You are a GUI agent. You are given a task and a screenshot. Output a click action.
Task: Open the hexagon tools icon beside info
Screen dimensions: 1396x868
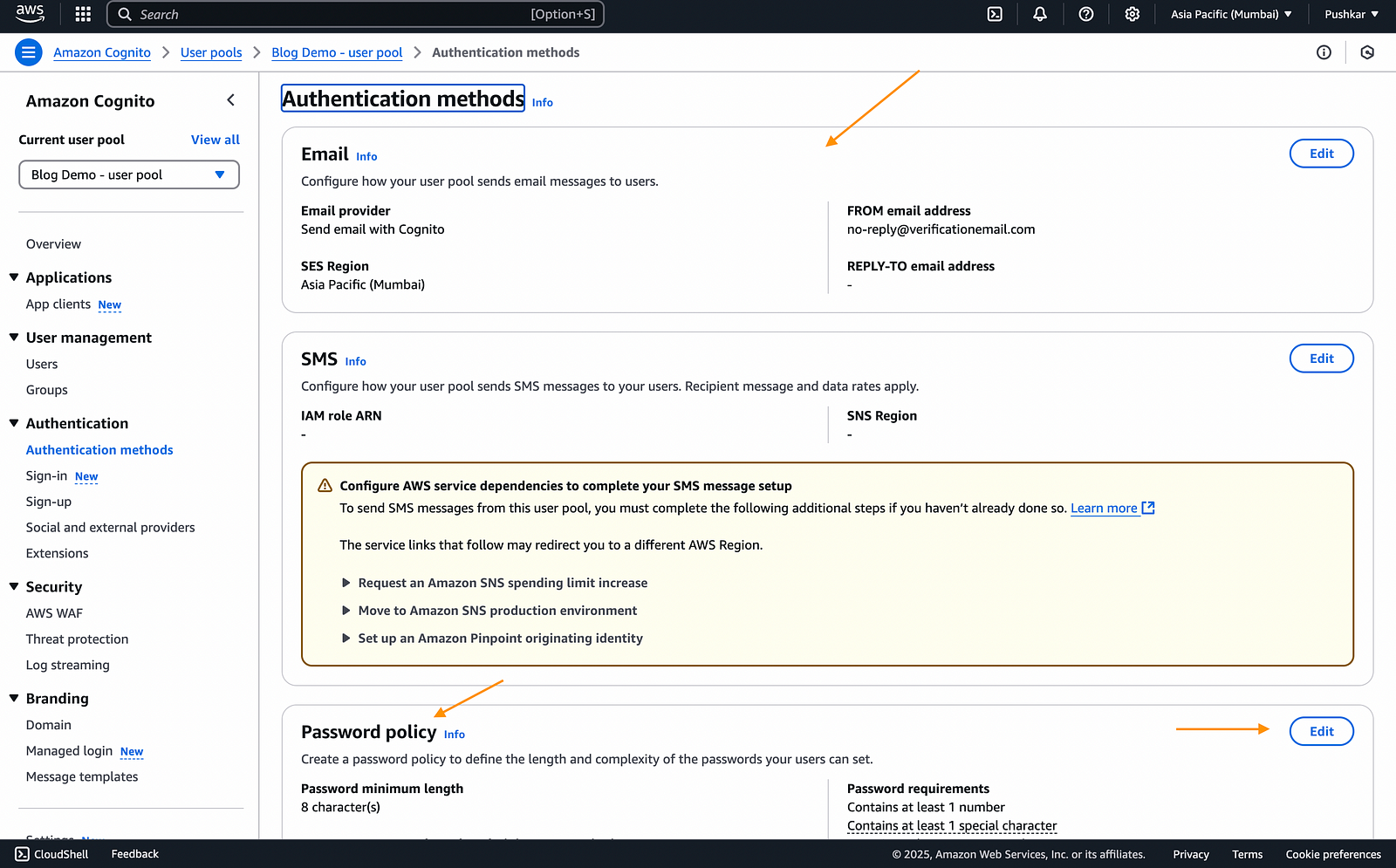pyautogui.click(x=1367, y=52)
